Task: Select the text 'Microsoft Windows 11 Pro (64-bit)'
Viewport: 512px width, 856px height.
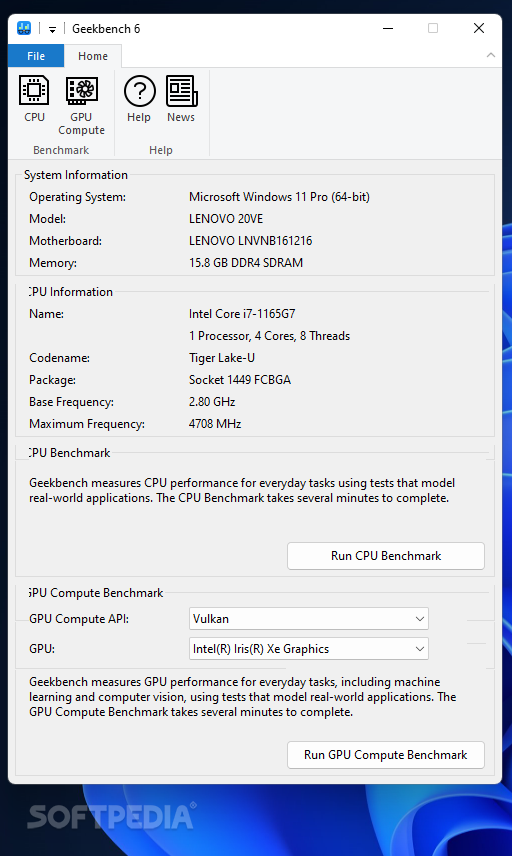Action: [x=279, y=197]
